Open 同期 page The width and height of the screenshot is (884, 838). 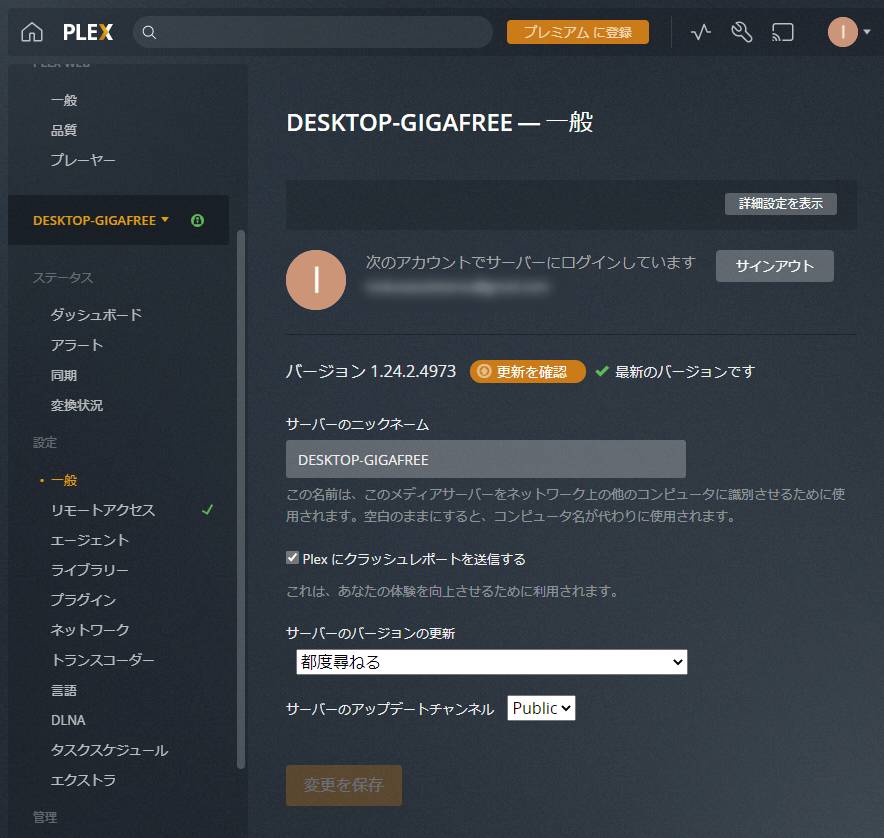[x=64, y=376]
